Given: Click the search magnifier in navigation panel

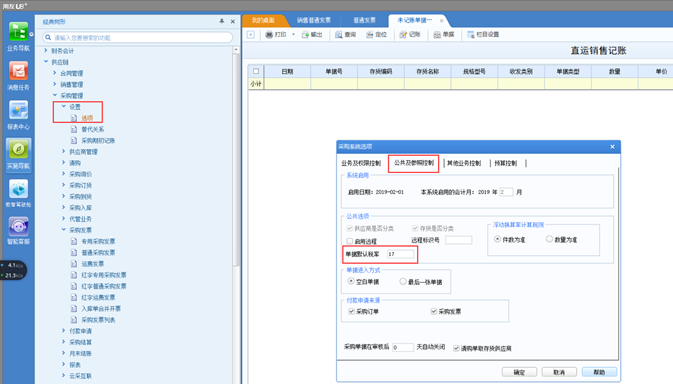Looking at the screenshot, I should tap(48, 38).
